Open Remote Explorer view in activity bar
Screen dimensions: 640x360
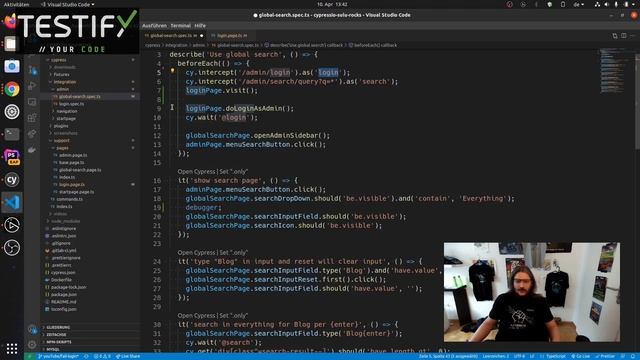pos(32,102)
